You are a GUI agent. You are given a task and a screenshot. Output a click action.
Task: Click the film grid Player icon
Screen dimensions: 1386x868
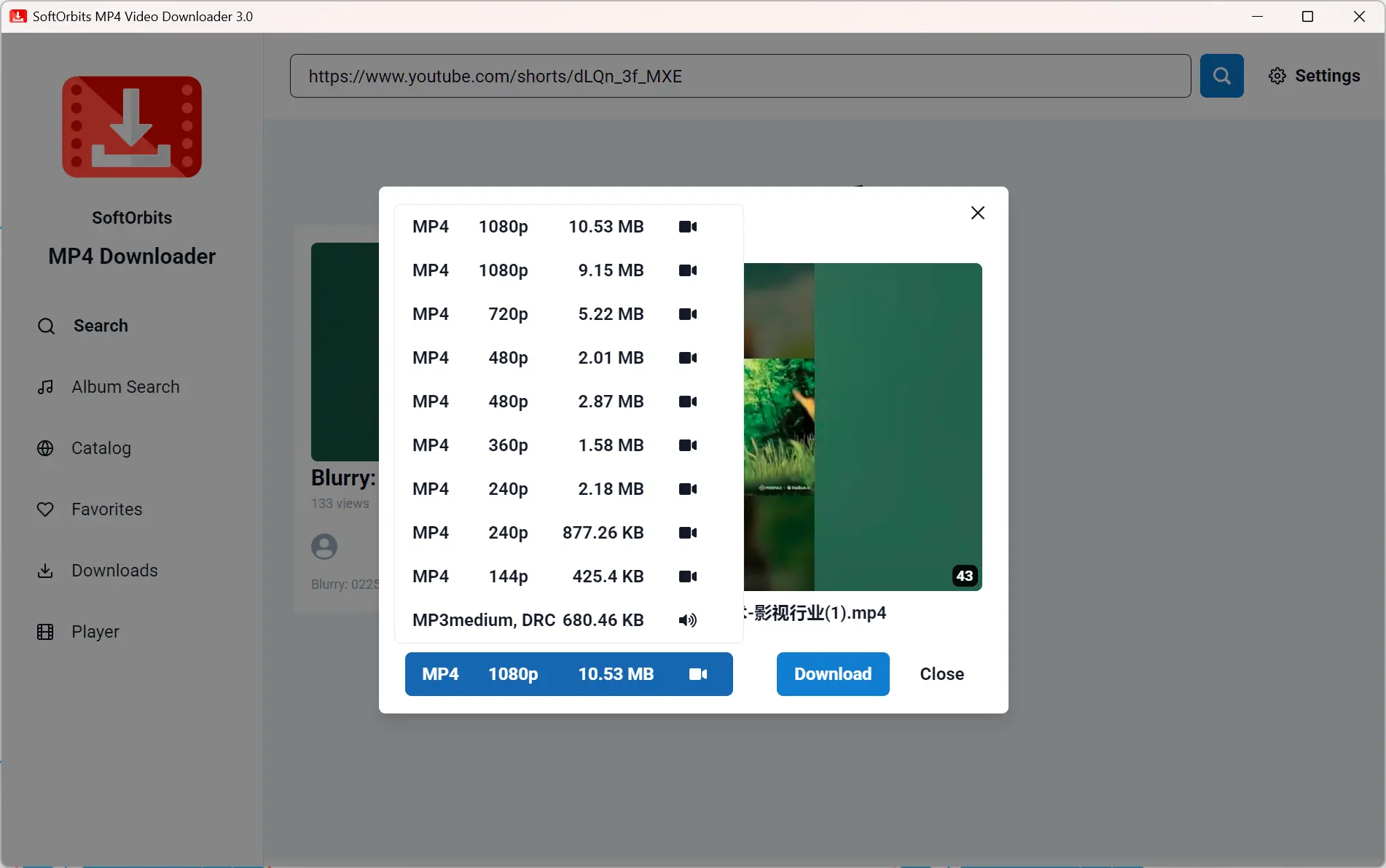[45, 632]
